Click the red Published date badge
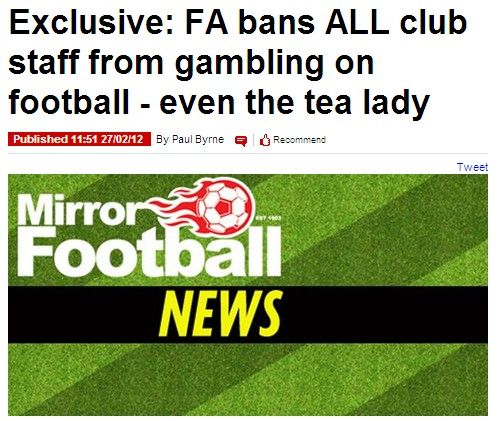The image size is (498, 421). click(x=79, y=139)
